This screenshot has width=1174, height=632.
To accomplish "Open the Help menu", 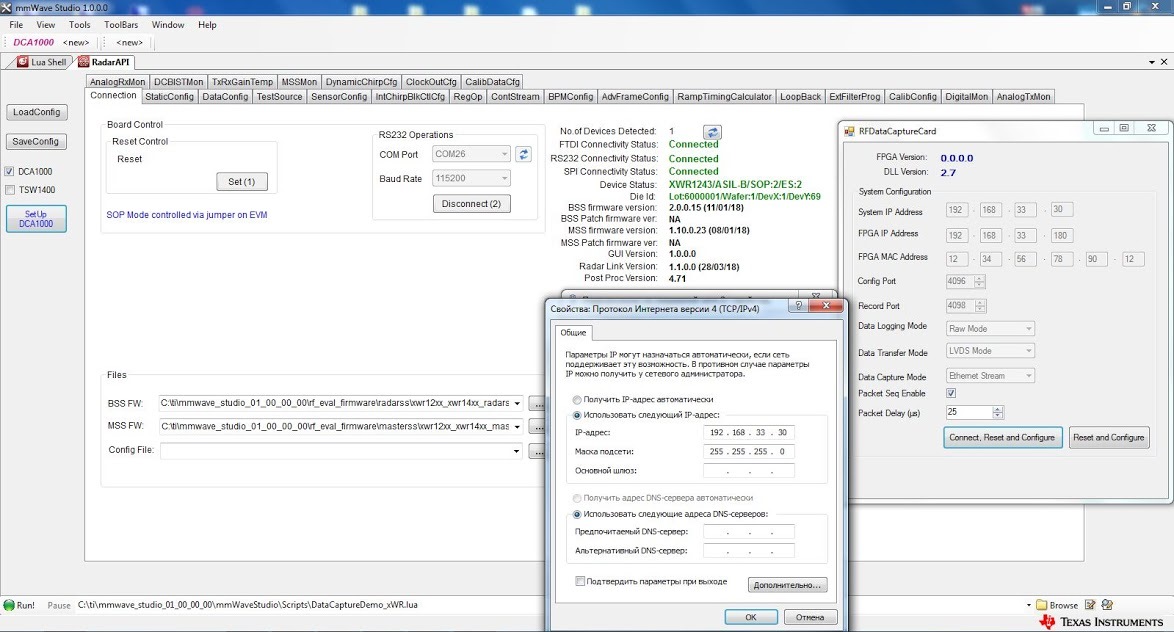I will click(x=207, y=25).
